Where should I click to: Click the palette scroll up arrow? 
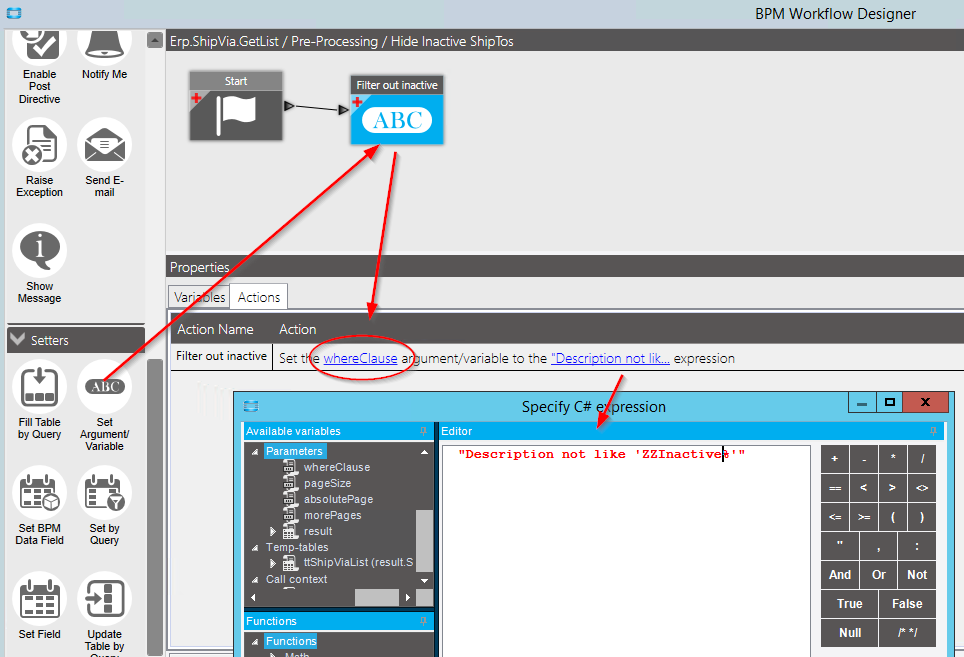[155, 40]
